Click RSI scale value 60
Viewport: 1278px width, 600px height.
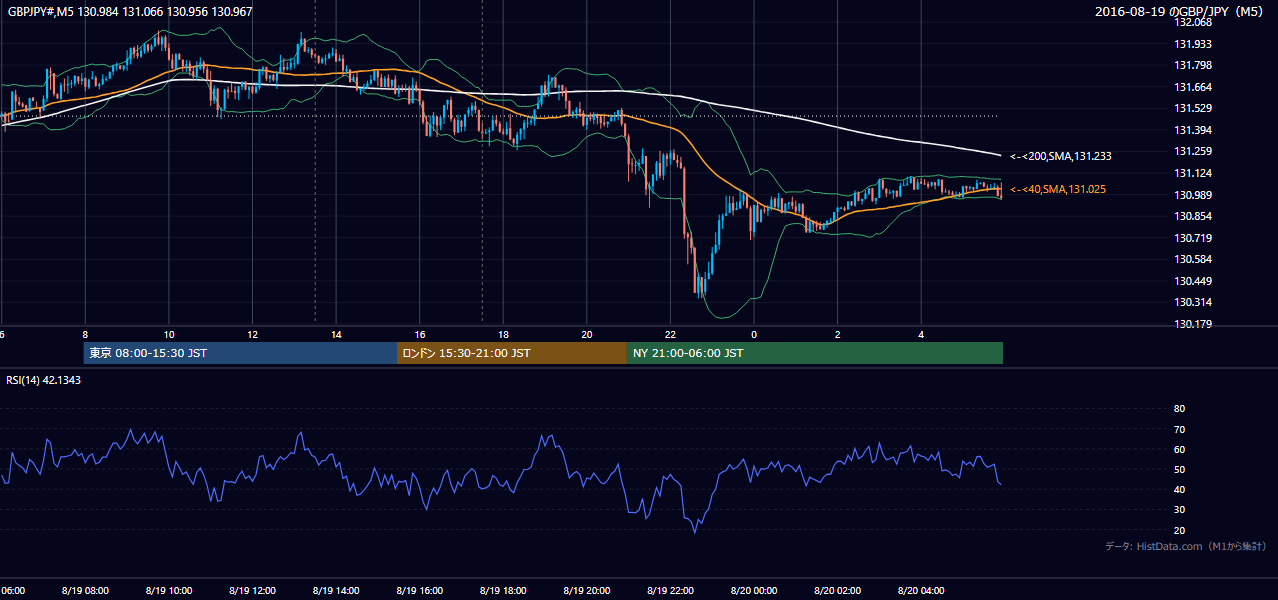point(1179,449)
